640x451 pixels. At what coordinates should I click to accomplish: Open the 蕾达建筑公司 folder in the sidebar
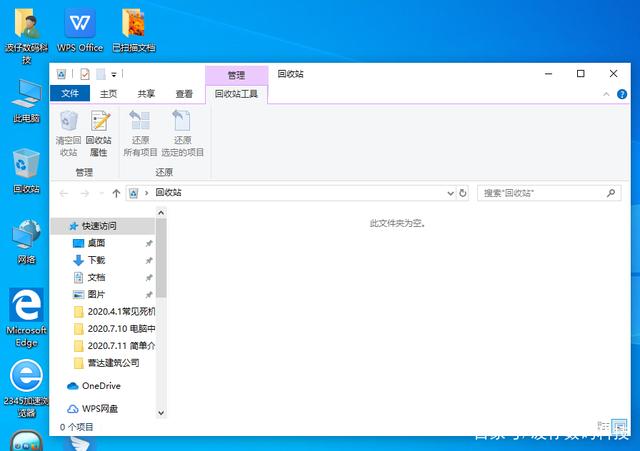[x=107, y=363]
